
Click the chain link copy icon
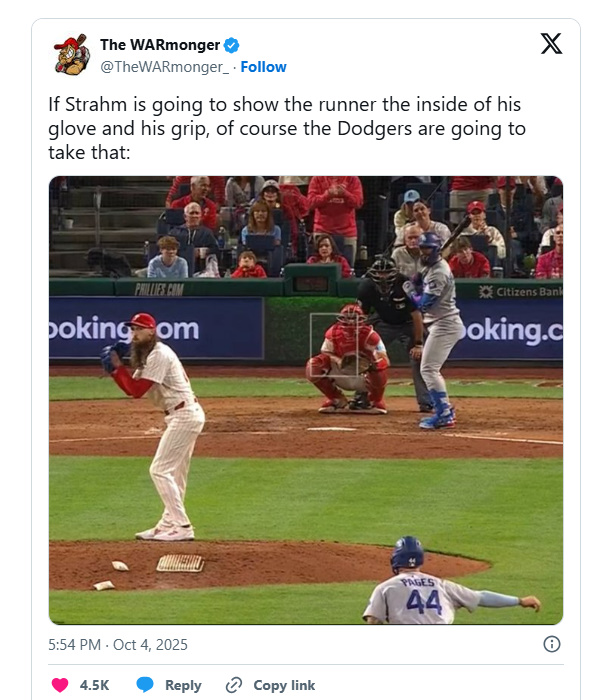(x=235, y=685)
